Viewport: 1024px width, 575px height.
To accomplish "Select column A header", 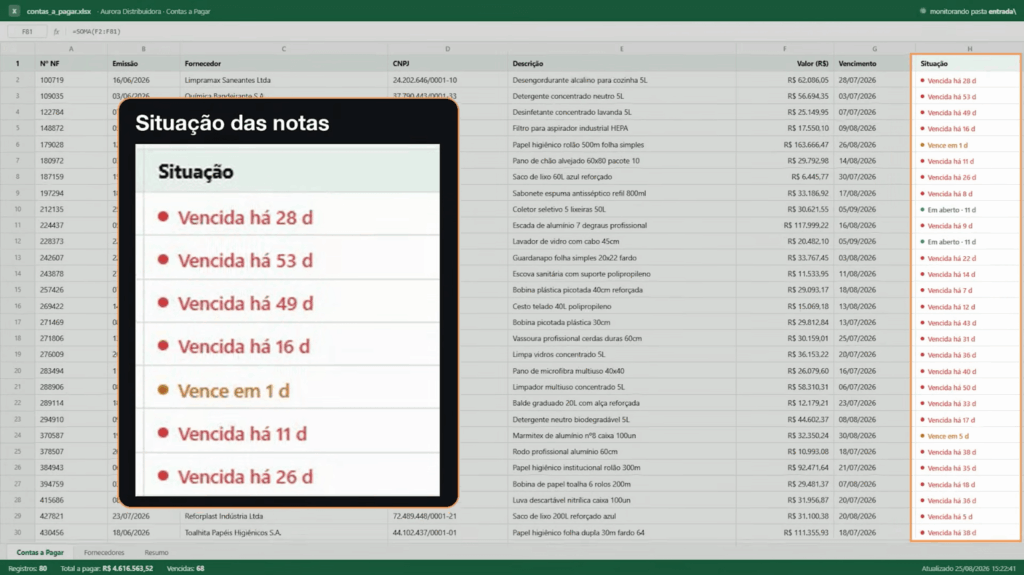I will click(71, 49).
